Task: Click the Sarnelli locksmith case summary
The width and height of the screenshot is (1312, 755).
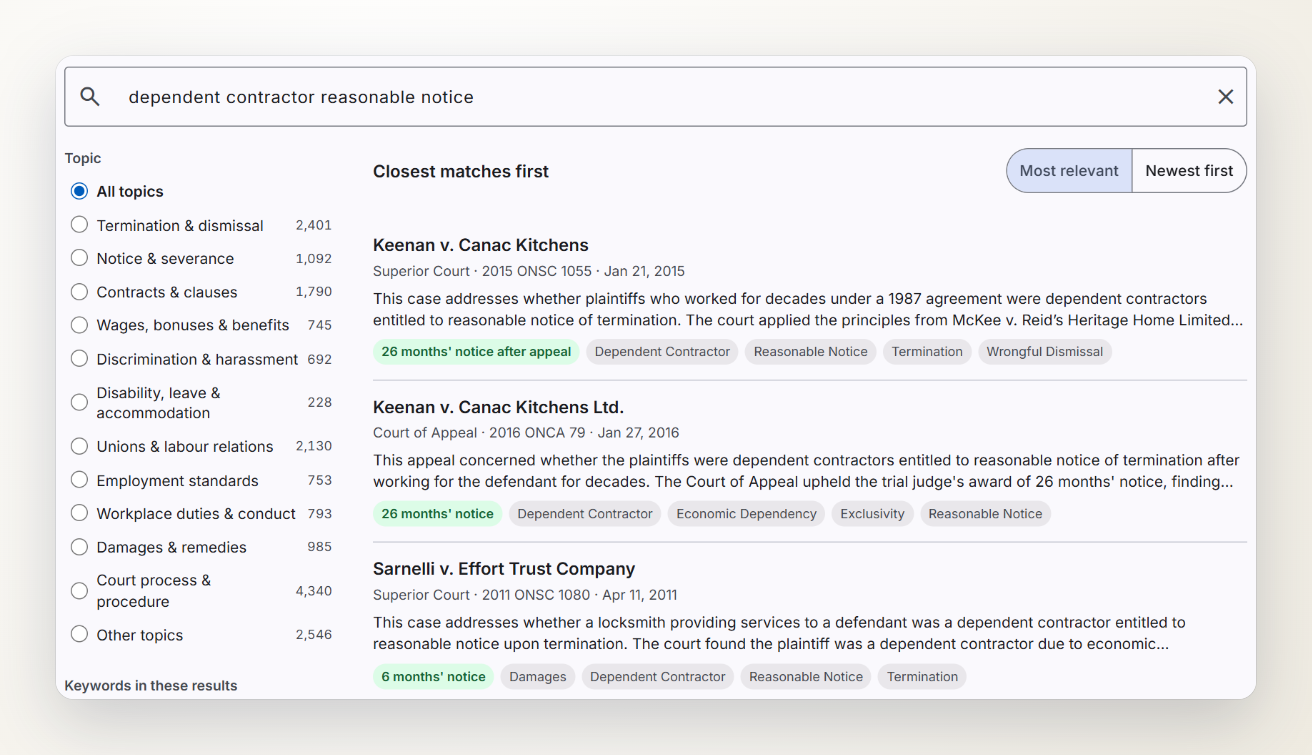Action: coord(779,633)
